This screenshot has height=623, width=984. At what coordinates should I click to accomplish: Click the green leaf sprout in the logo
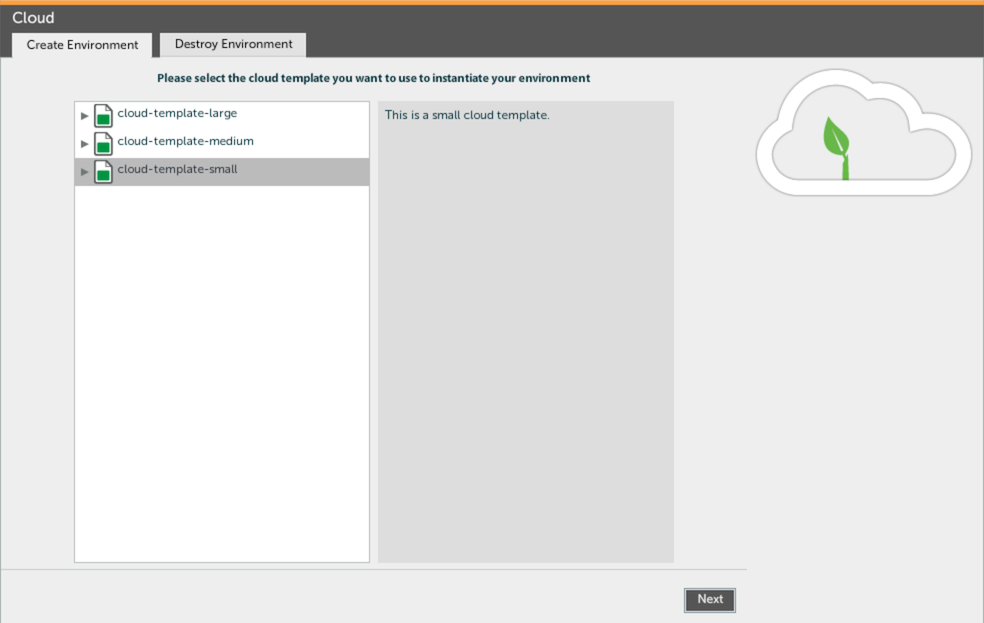pos(836,140)
